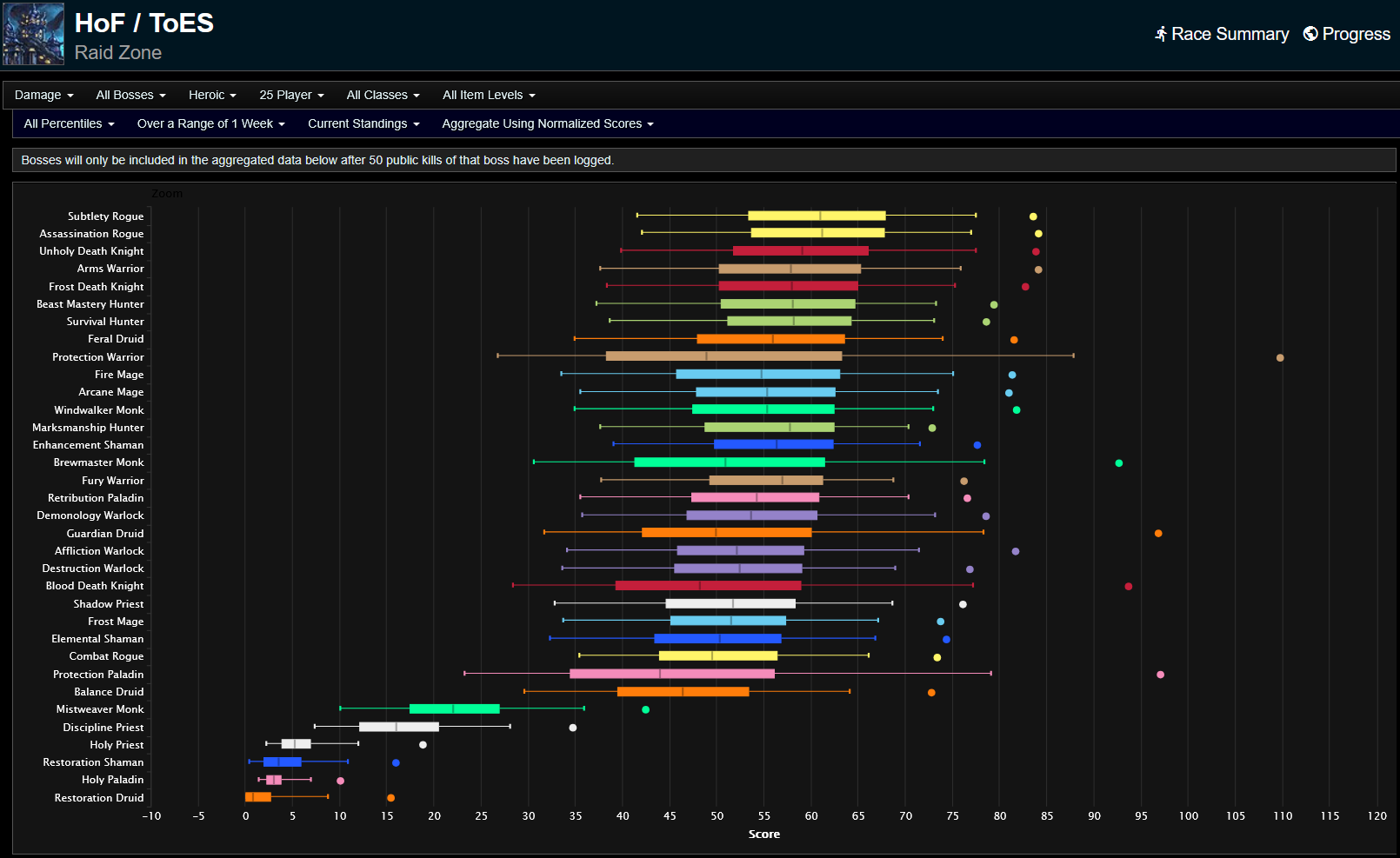Screen dimensions: 1400x858
Task: Open the Progress page link
Action: (x=1356, y=34)
